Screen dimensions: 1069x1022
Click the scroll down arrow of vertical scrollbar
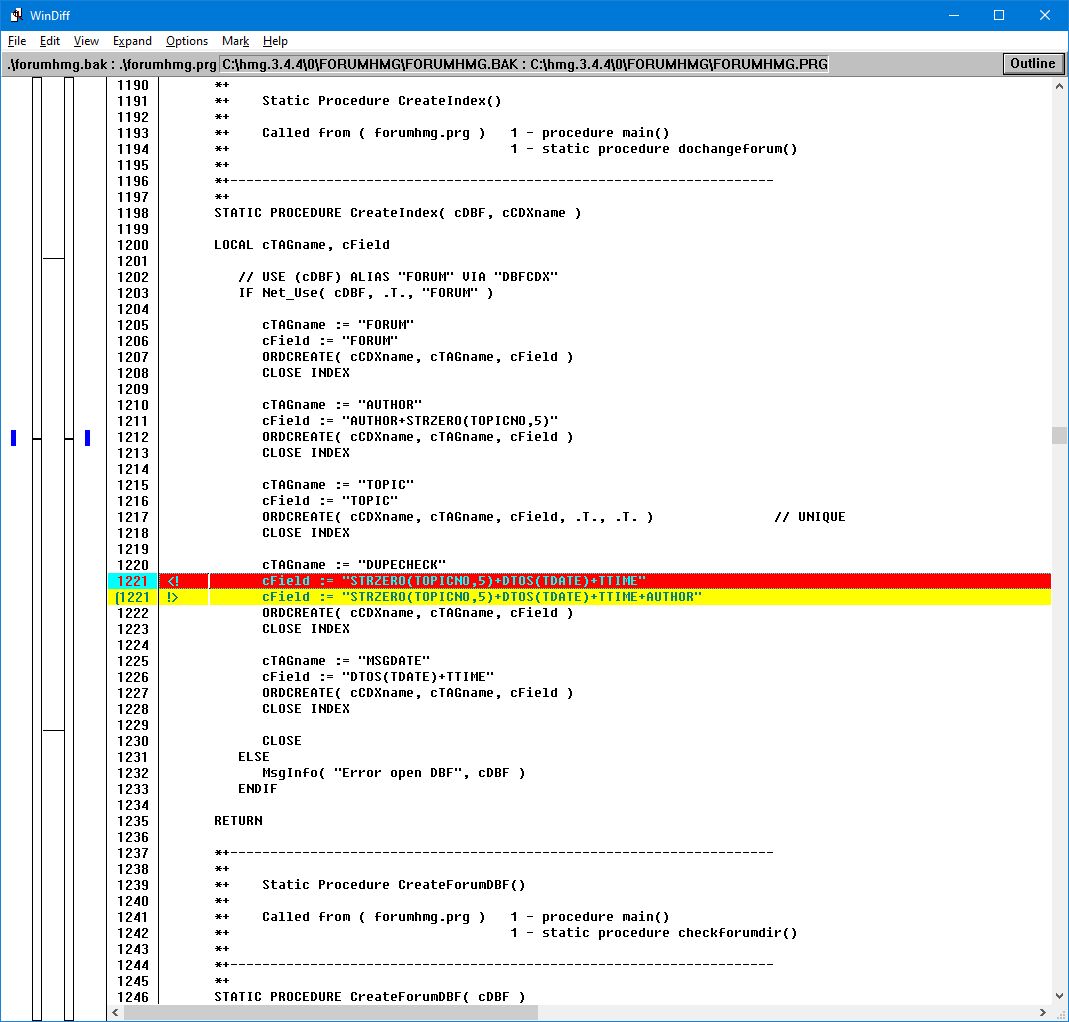tap(1059, 995)
